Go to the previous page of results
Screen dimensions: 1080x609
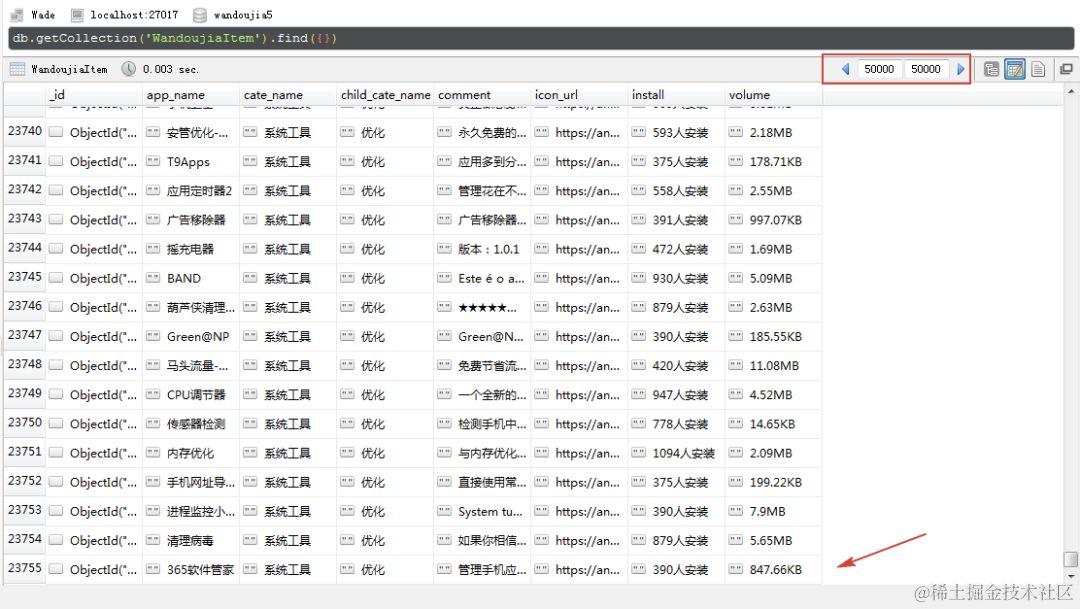[x=845, y=69]
